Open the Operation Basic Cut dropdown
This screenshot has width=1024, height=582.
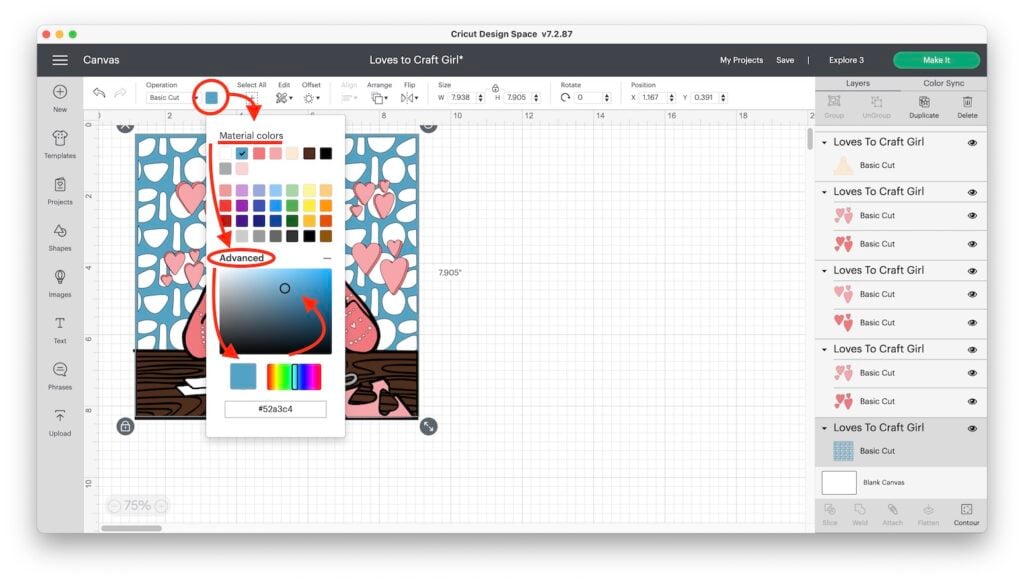(171, 98)
